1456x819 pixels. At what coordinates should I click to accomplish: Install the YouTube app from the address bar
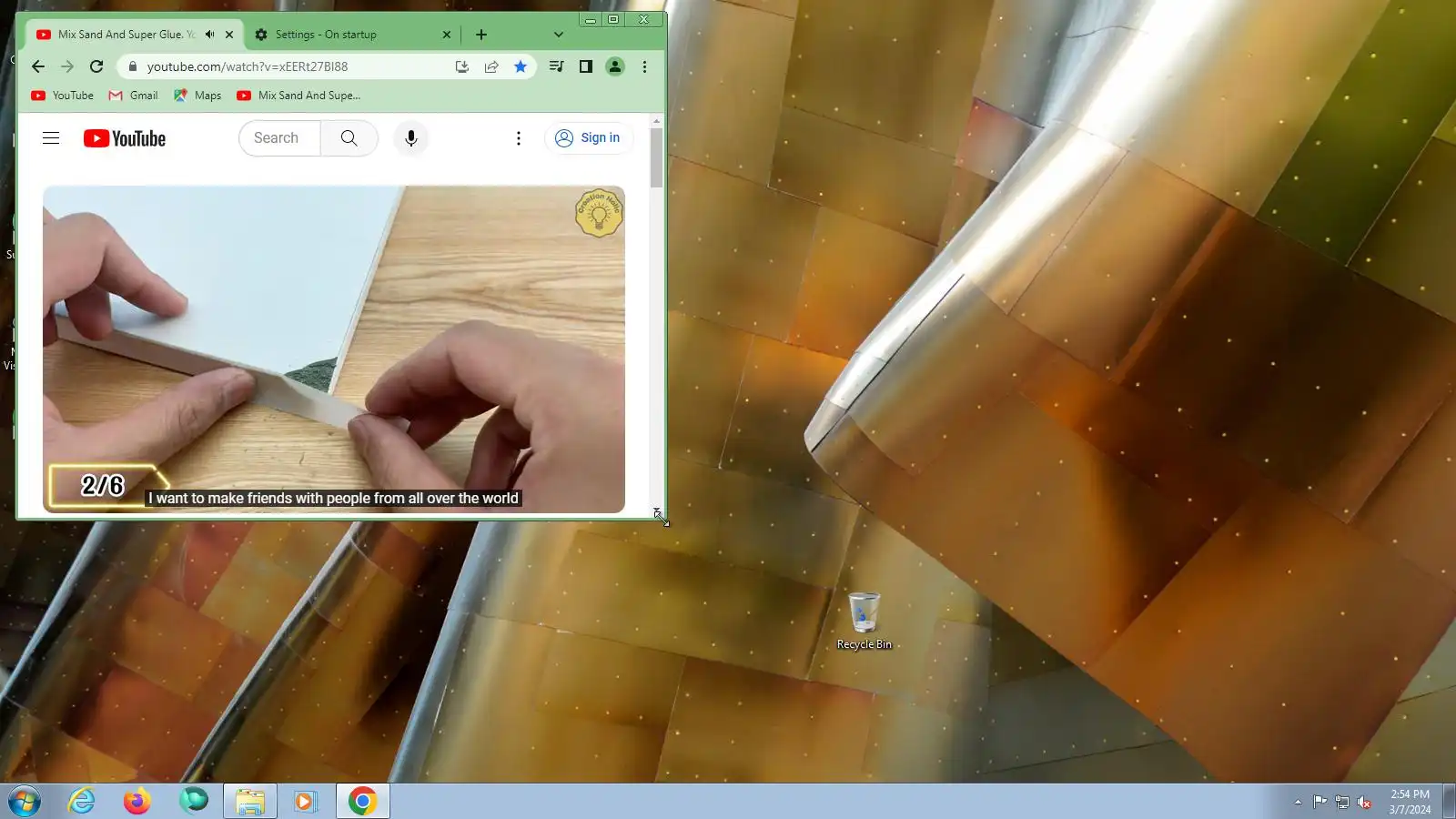(462, 66)
